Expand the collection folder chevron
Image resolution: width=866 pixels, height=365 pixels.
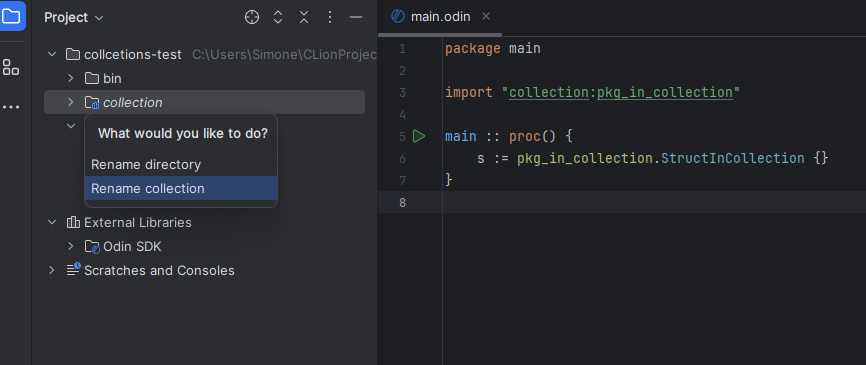tap(71, 102)
